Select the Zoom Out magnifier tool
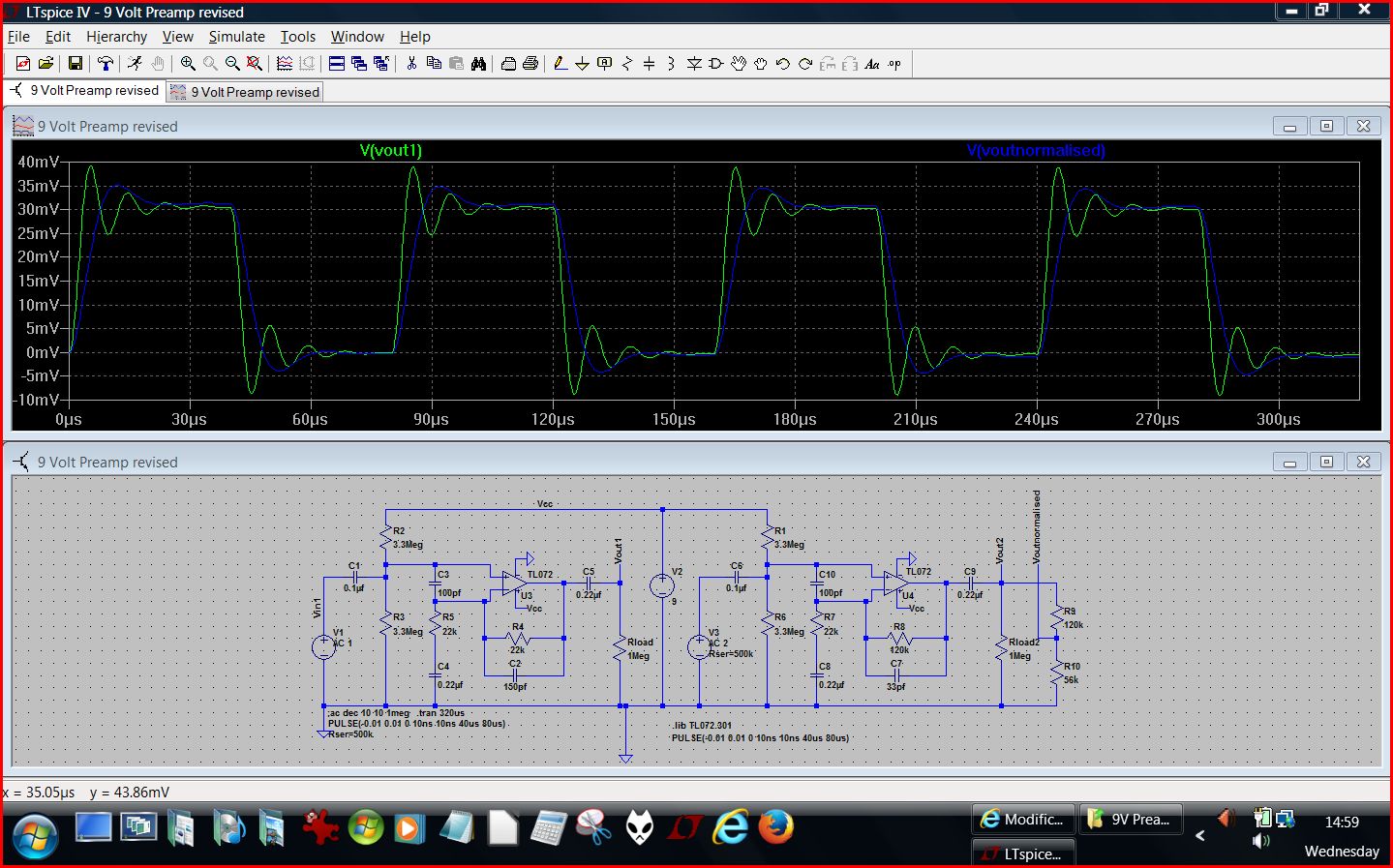Image resolution: width=1393 pixels, height=868 pixels. pos(232,64)
